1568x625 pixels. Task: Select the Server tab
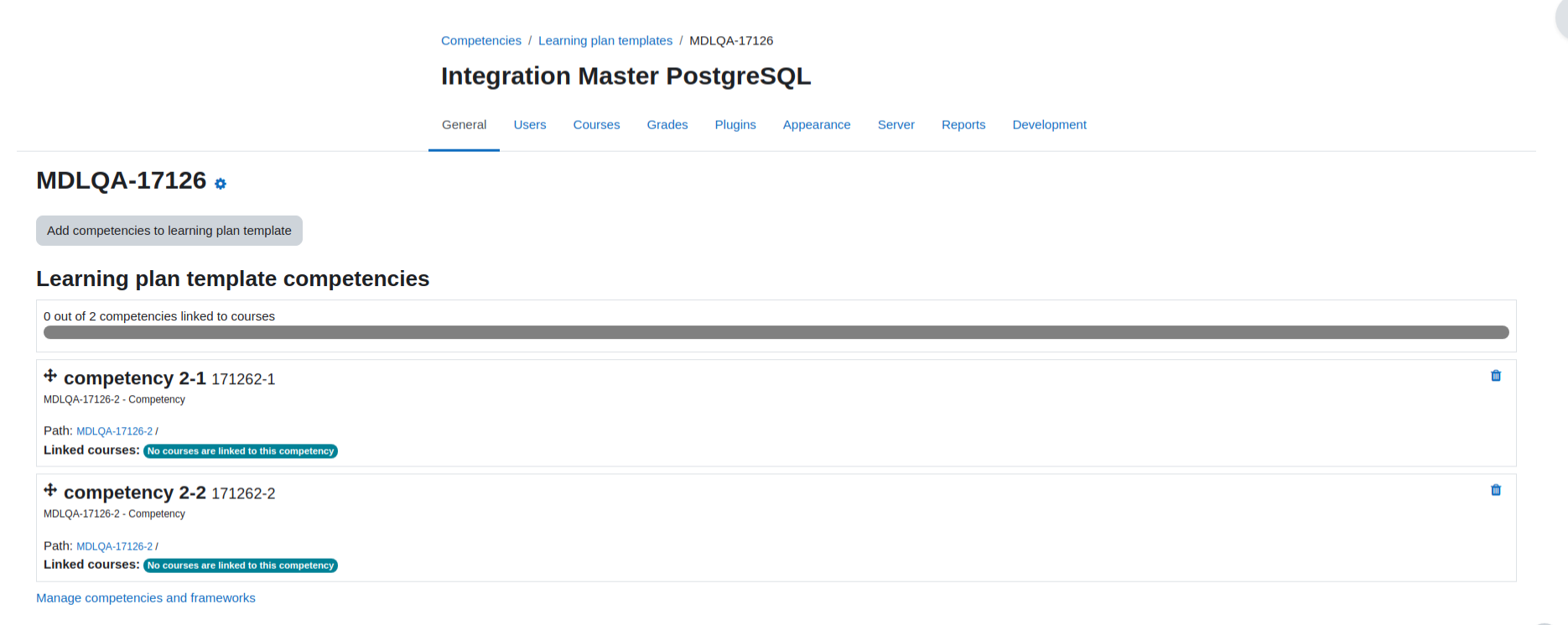896,125
